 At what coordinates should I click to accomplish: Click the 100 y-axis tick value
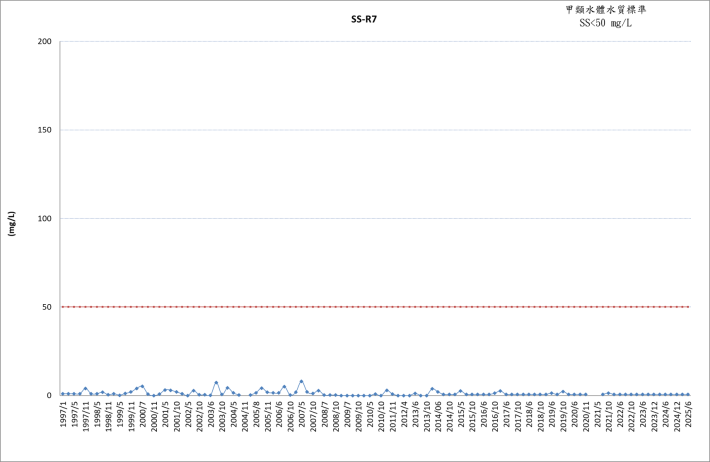pyautogui.click(x=44, y=218)
